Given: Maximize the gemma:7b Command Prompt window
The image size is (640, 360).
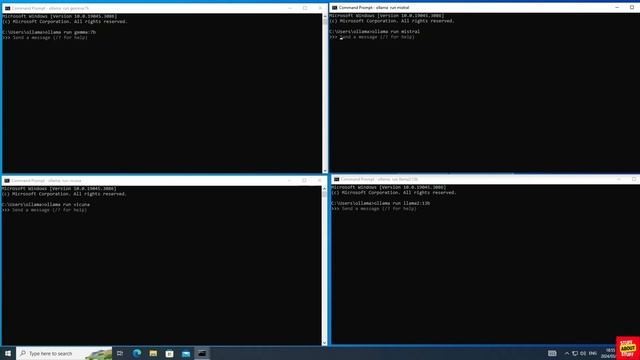Looking at the screenshot, I should click(x=305, y=8).
